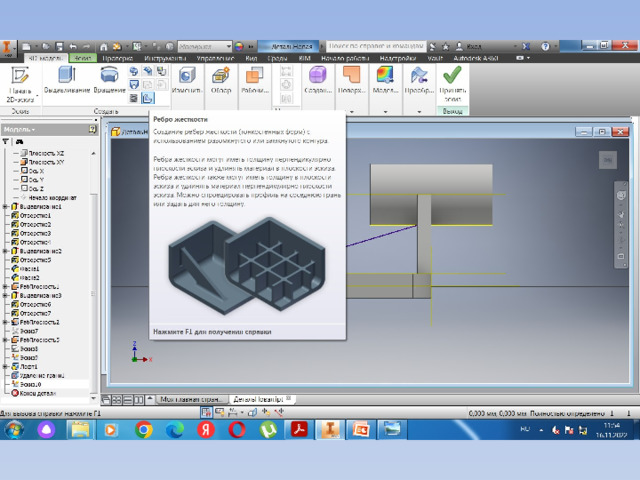Screen dimensions: 640x480
Task: Select Эскиз10 in the model tree
Action: [x=31, y=384]
